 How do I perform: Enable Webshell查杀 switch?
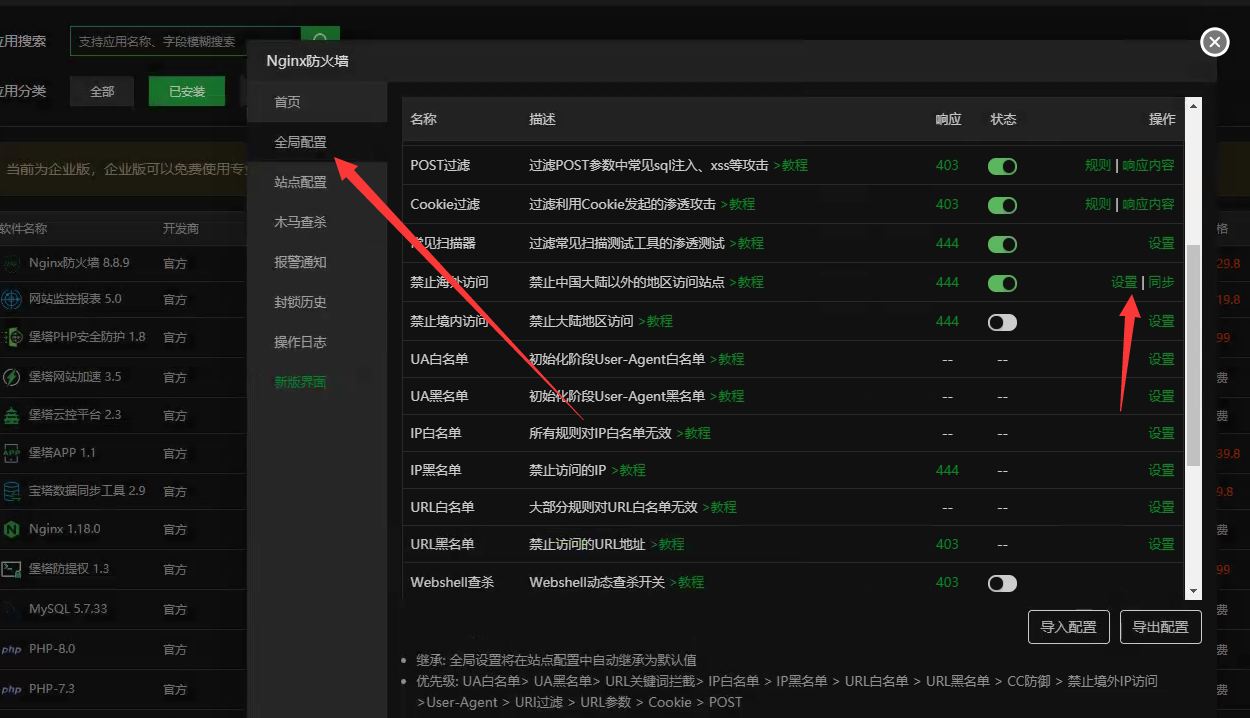(1002, 583)
